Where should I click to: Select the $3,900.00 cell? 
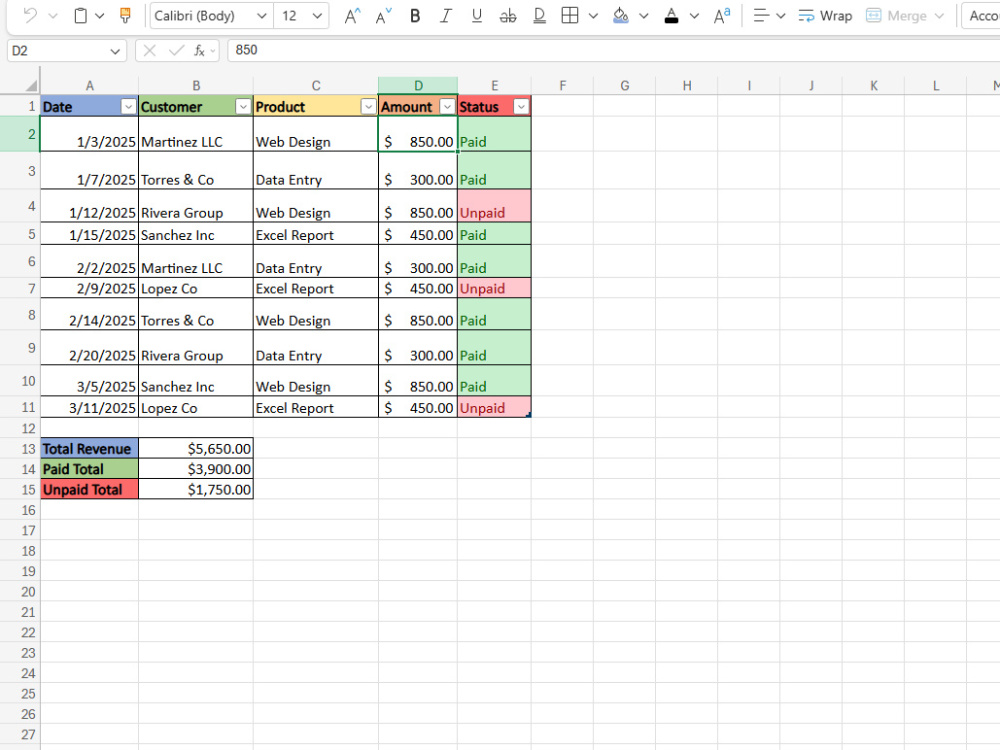196,469
